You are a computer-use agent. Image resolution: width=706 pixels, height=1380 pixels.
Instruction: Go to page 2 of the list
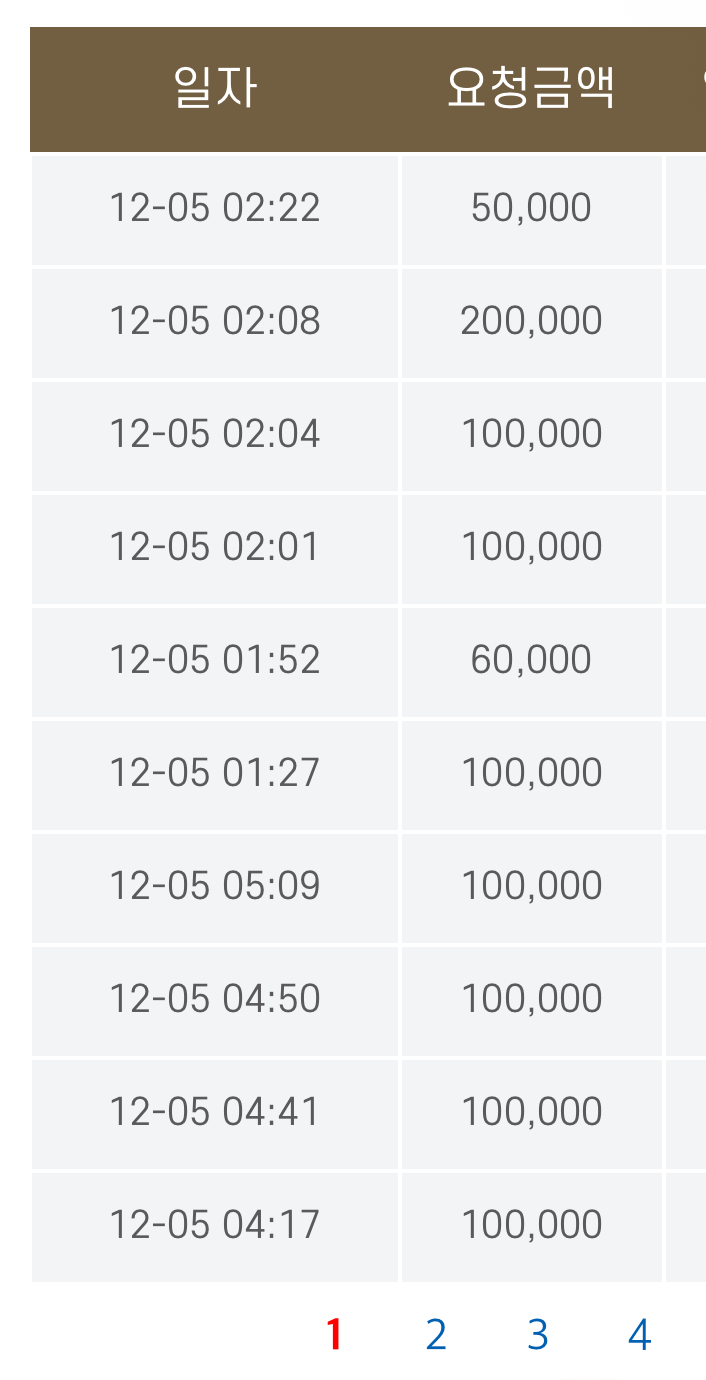pos(435,1335)
